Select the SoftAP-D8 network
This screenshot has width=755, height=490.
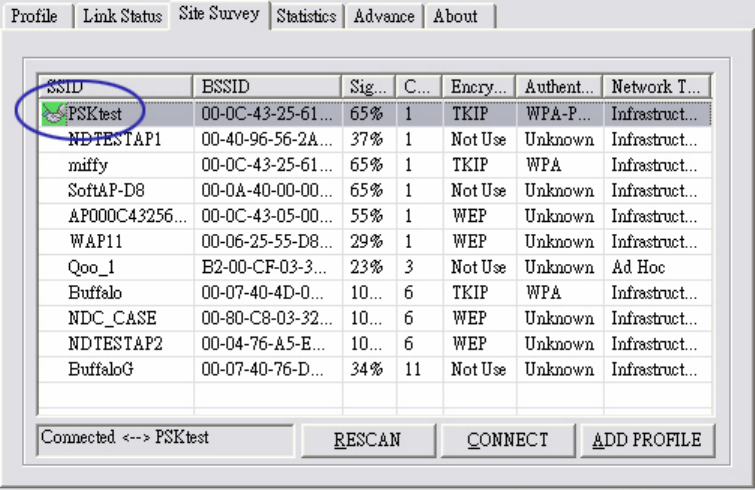(375, 191)
